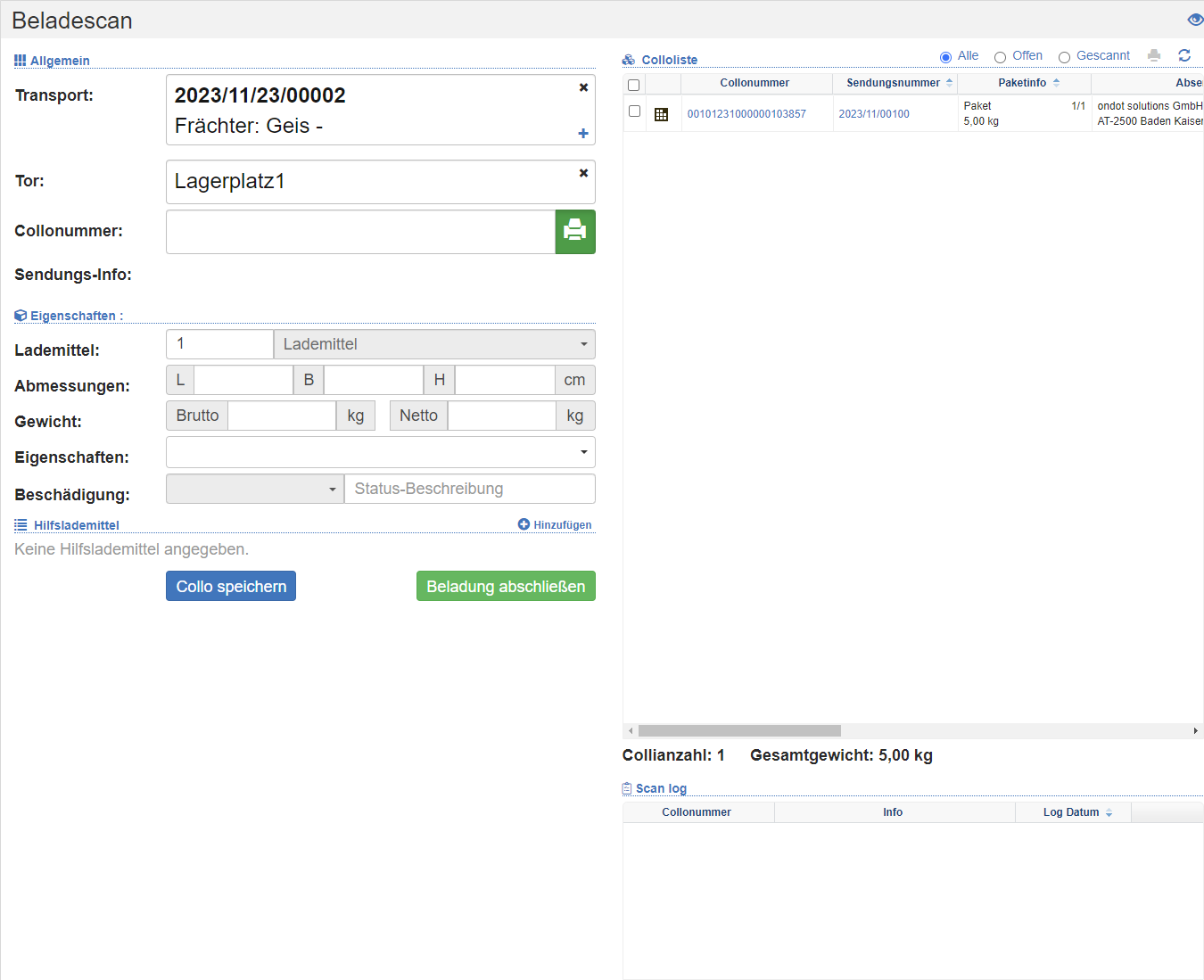Select the Offen radio filter
The height and width of the screenshot is (980, 1204).
pyautogui.click(x=1000, y=57)
